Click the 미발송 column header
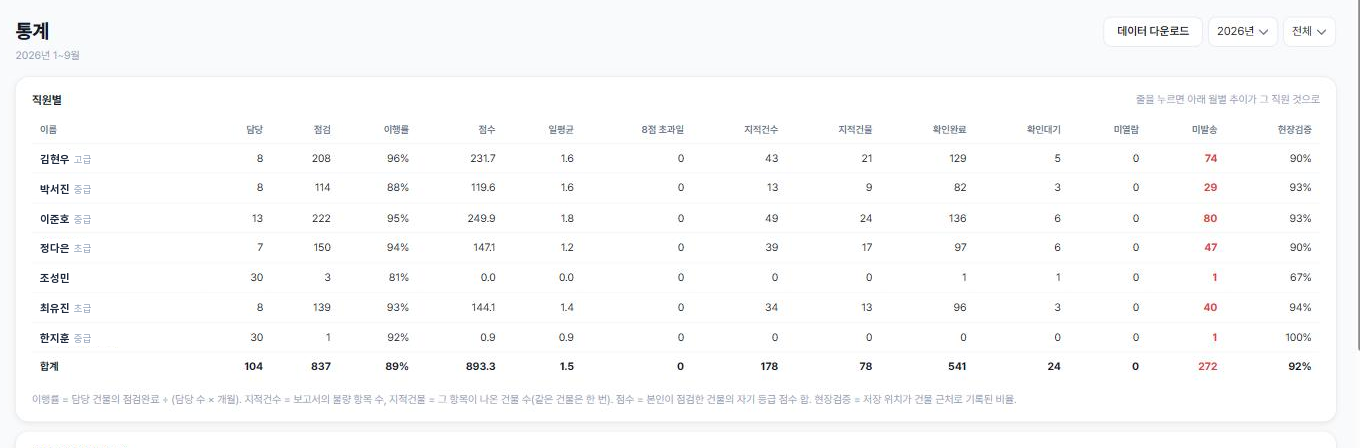1360x448 pixels. [1204, 130]
